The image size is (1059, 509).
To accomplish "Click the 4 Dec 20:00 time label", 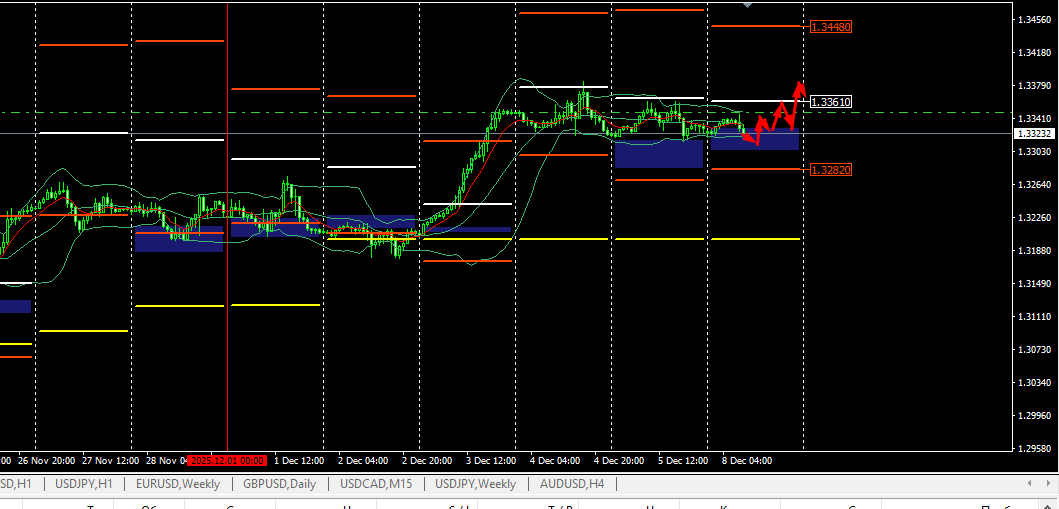I will tap(619, 460).
